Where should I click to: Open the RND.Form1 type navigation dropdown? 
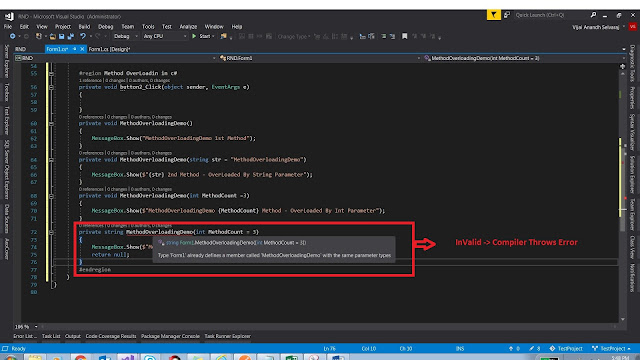320,58
